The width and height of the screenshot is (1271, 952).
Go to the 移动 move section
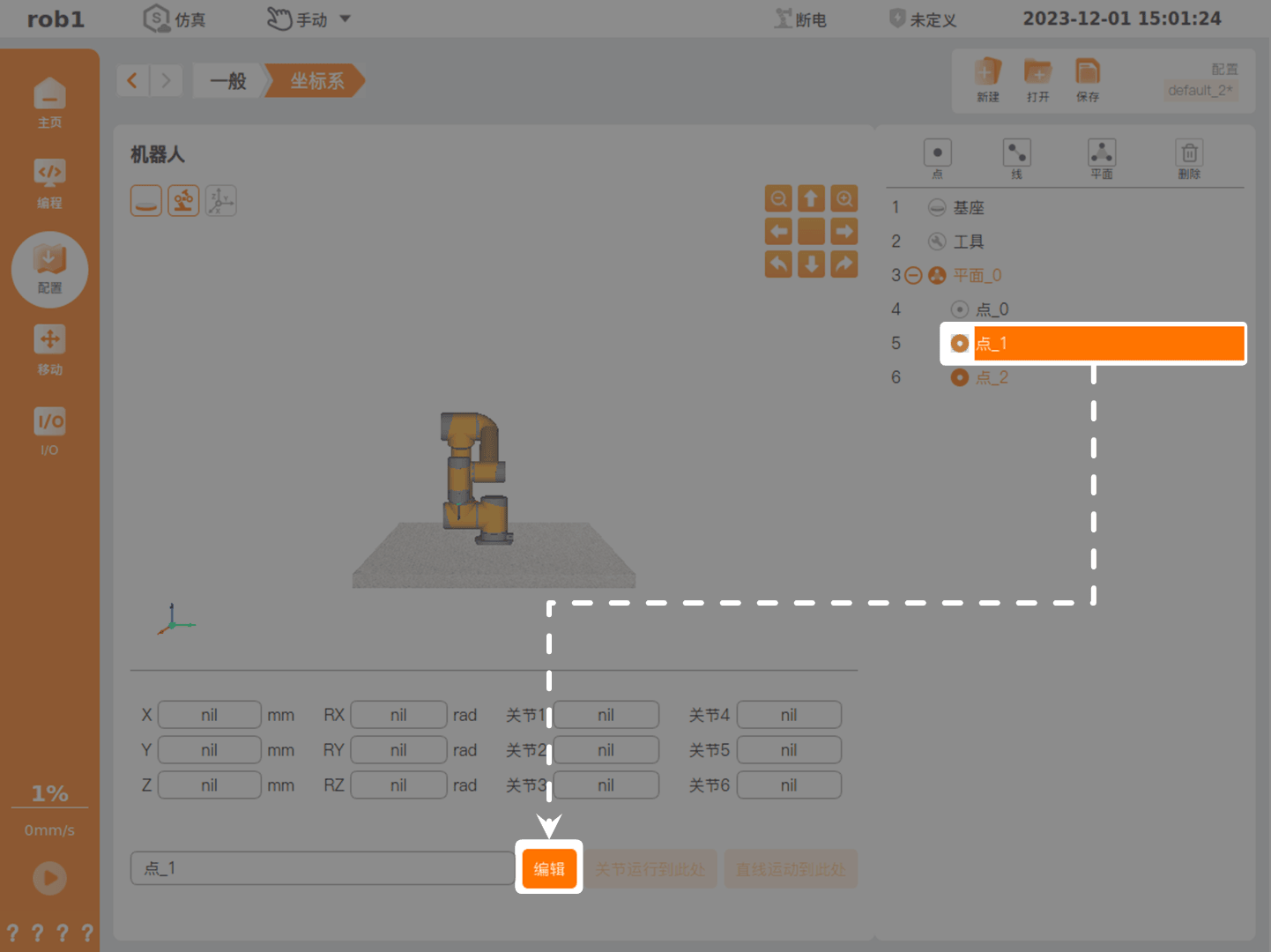[49, 350]
